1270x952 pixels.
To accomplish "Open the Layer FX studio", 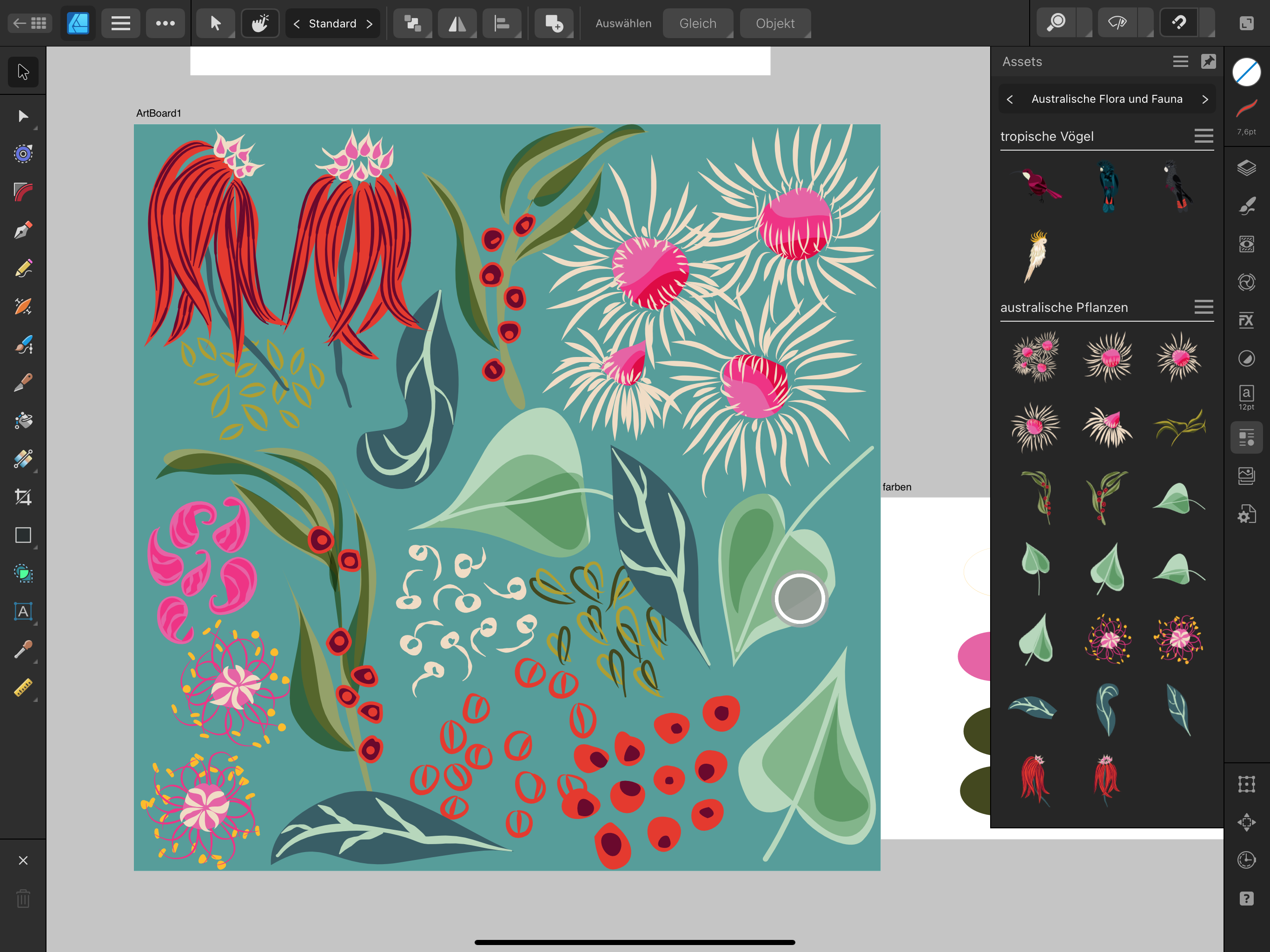I will point(1246,320).
